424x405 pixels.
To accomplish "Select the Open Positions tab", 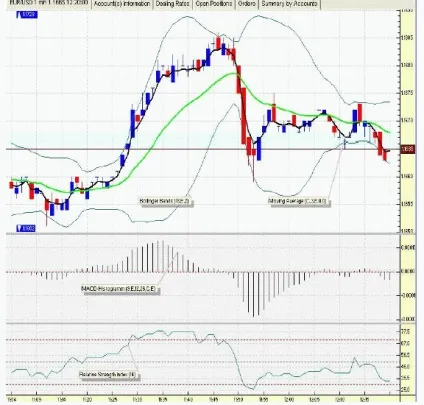I will click(x=214, y=4).
